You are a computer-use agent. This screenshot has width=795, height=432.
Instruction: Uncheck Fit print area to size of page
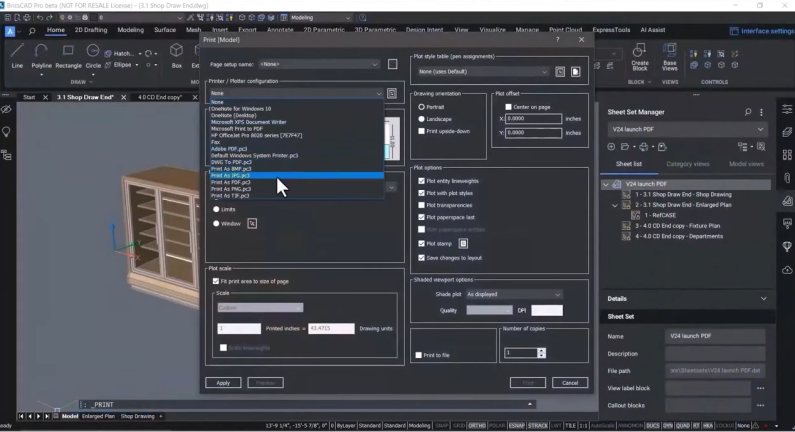216,281
